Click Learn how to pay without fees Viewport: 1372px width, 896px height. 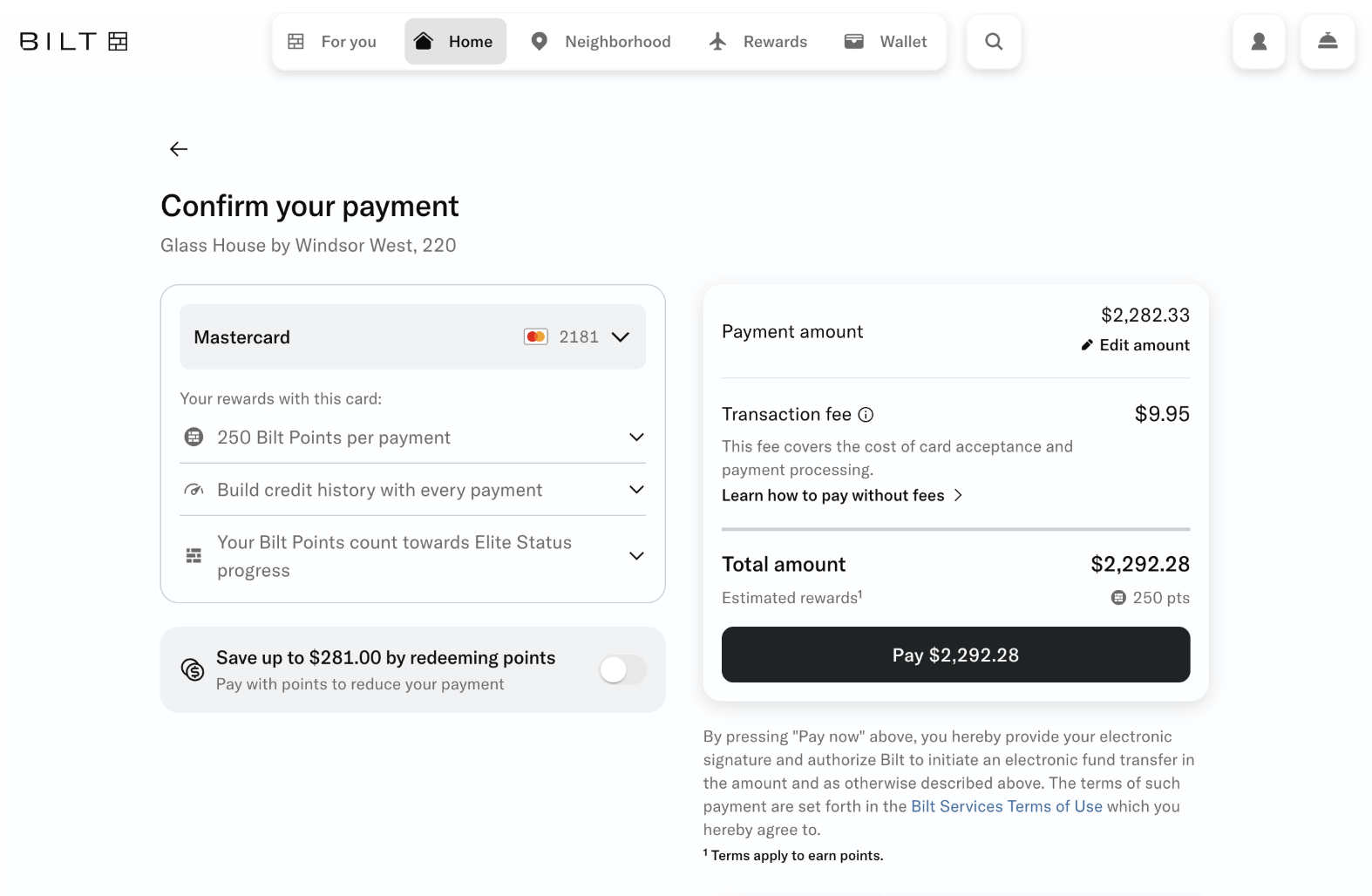832,495
